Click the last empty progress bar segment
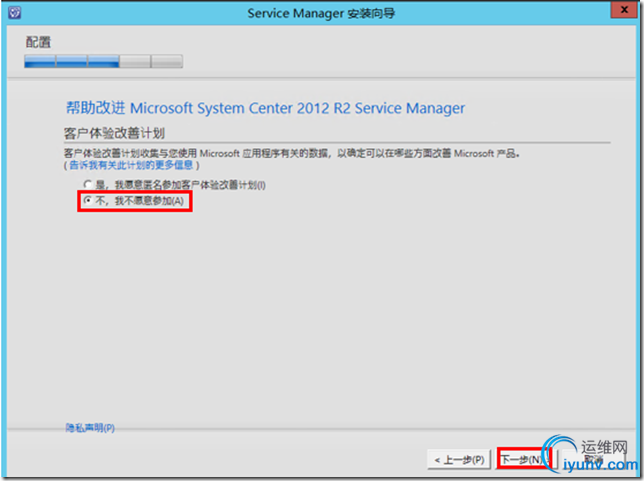This screenshot has width=644, height=481. [x=167, y=61]
